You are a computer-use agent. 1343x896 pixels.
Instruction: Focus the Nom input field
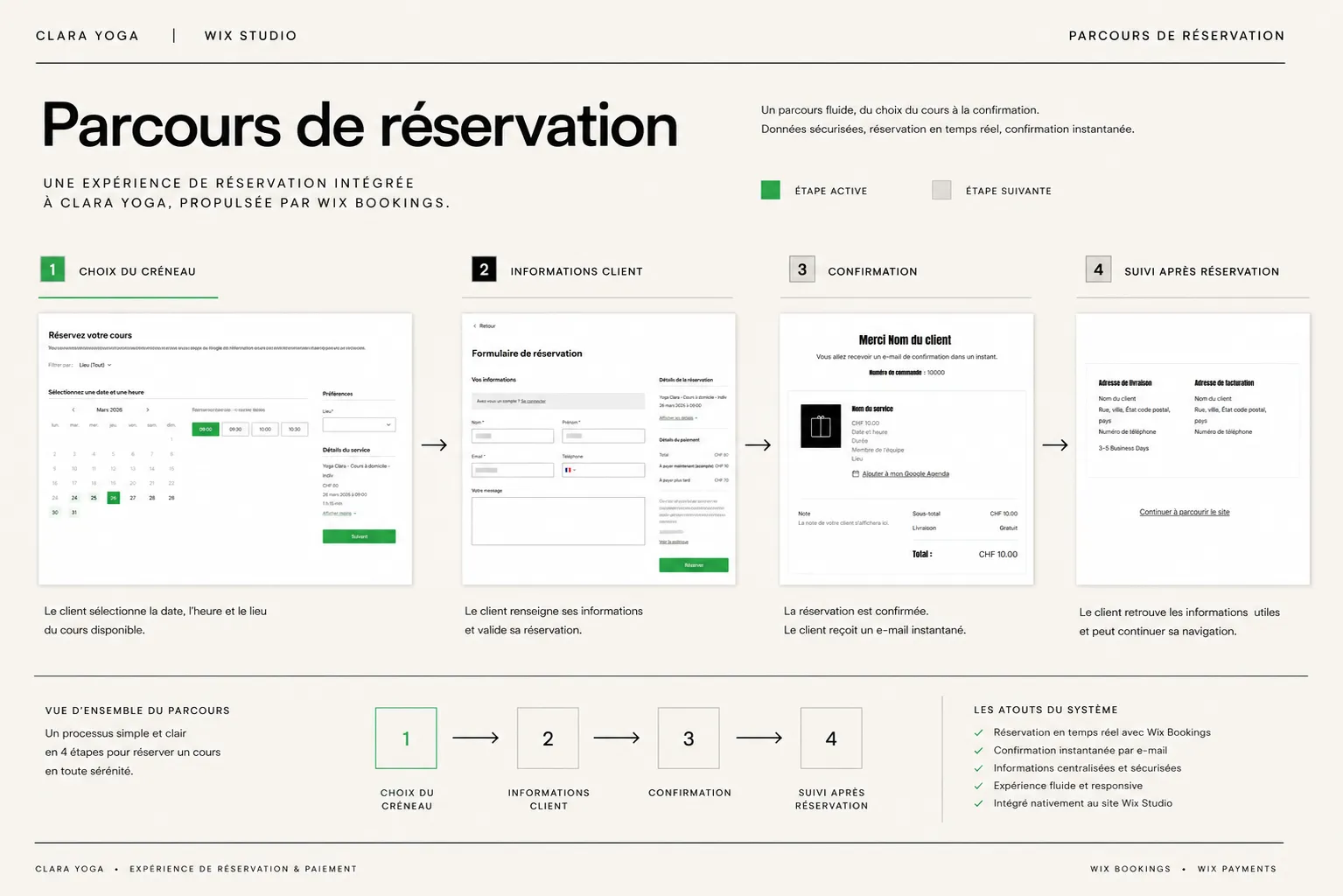click(513, 436)
